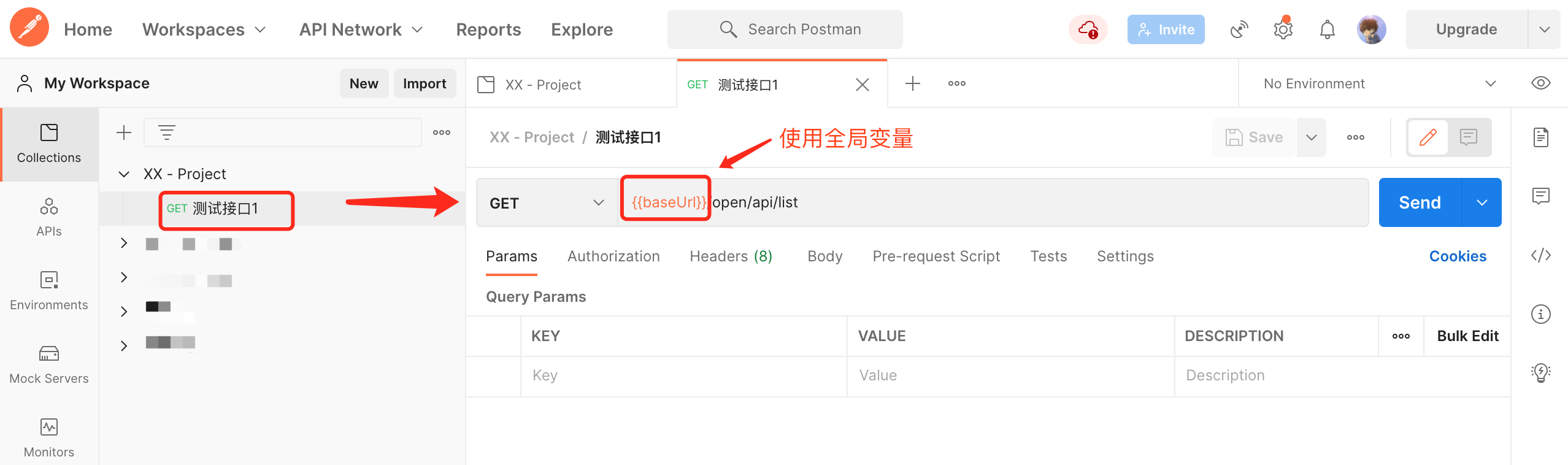This screenshot has width=1568, height=465.
Task: Focus the Search Postman field
Action: pyautogui.click(x=785, y=29)
